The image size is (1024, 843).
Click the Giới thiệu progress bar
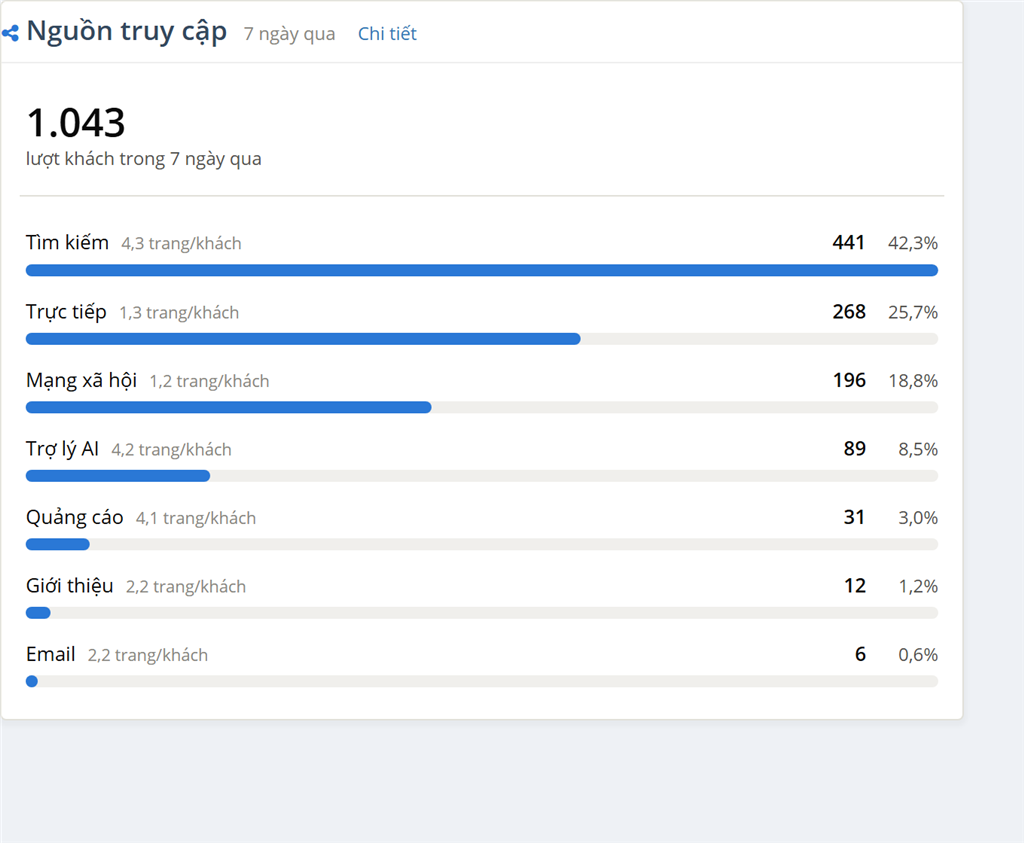coord(482,613)
